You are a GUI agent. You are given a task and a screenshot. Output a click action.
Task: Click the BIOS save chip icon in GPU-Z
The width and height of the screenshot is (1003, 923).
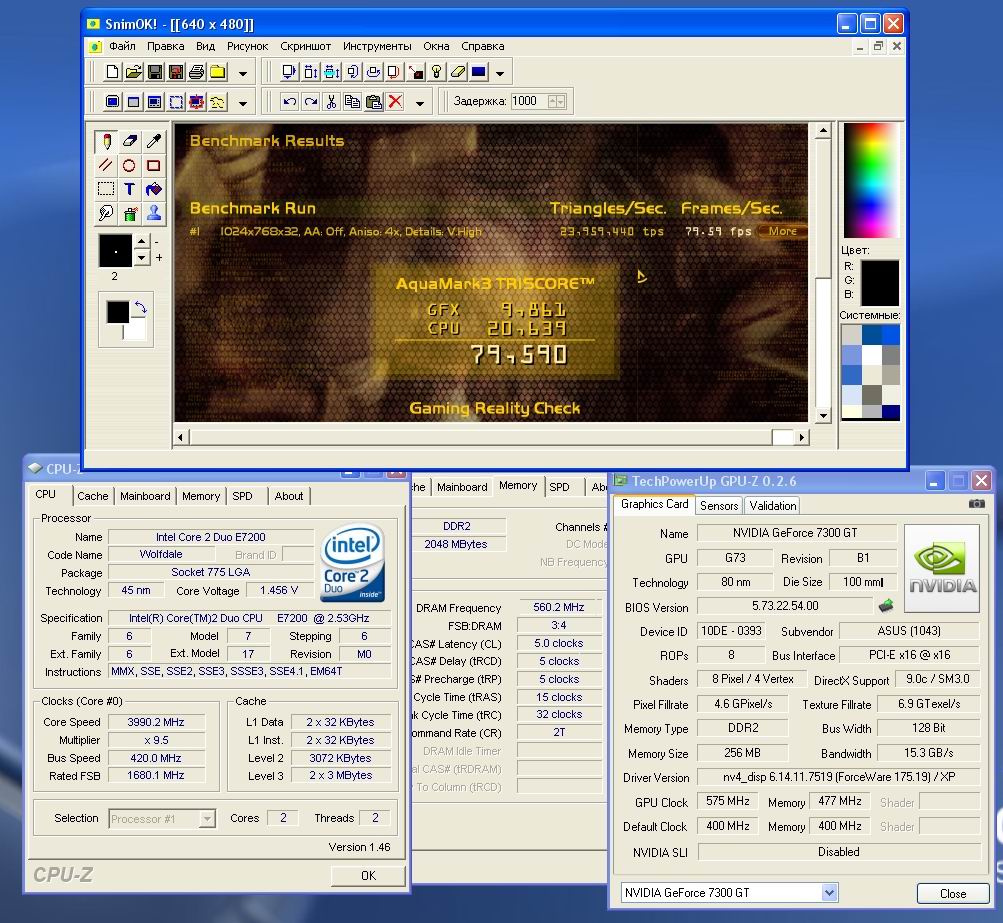pyautogui.click(x=886, y=605)
